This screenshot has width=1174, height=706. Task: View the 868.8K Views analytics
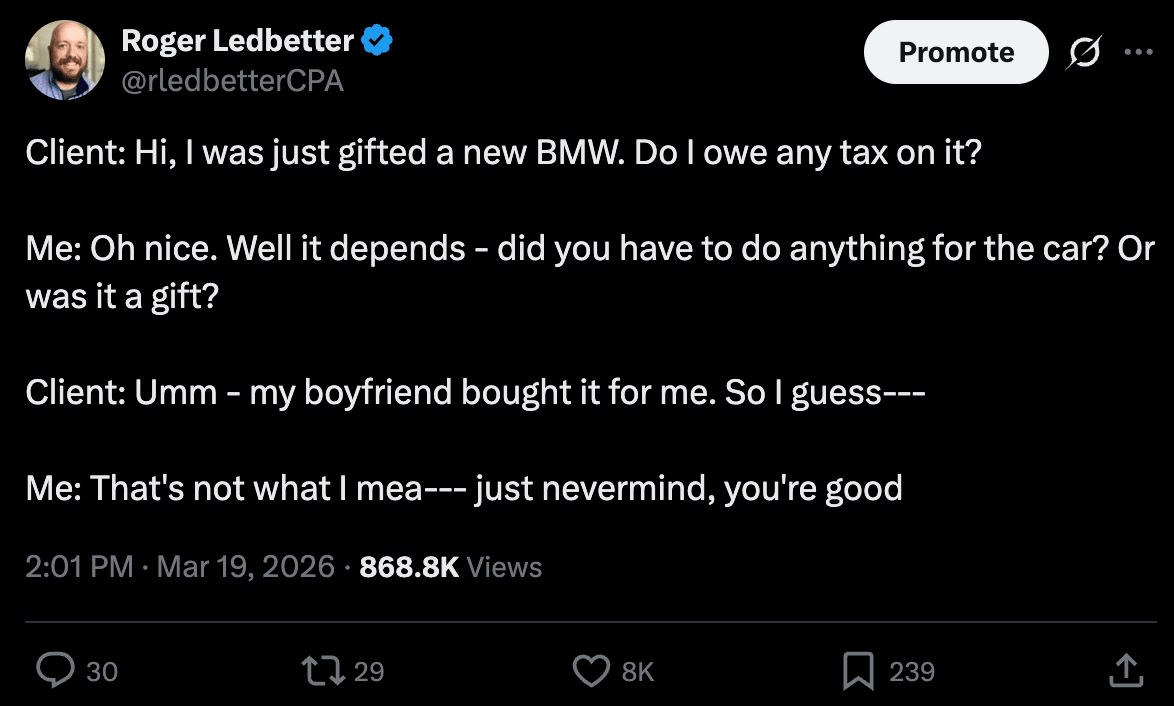click(x=450, y=567)
